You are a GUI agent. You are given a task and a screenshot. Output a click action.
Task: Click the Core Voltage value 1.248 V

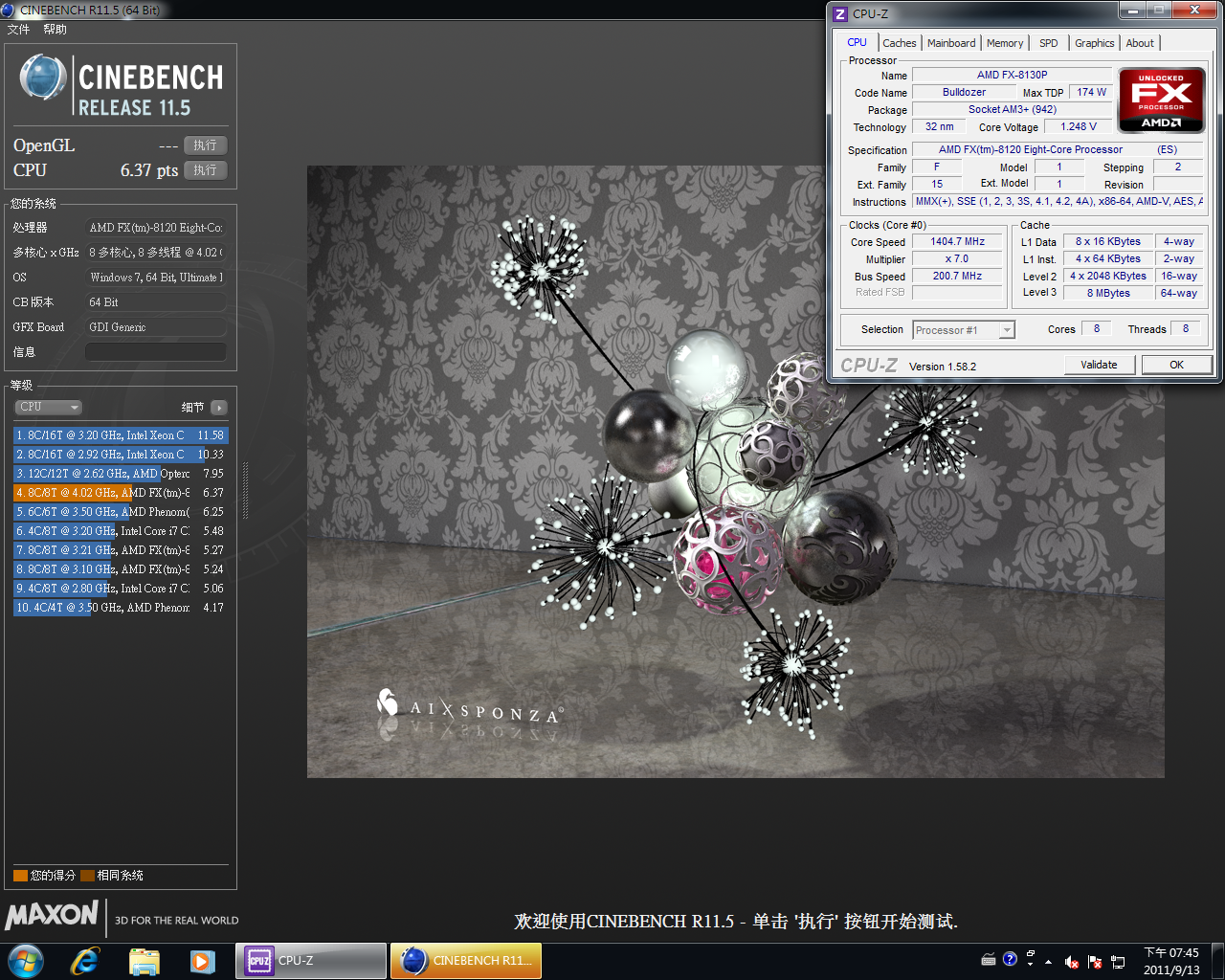click(1079, 126)
